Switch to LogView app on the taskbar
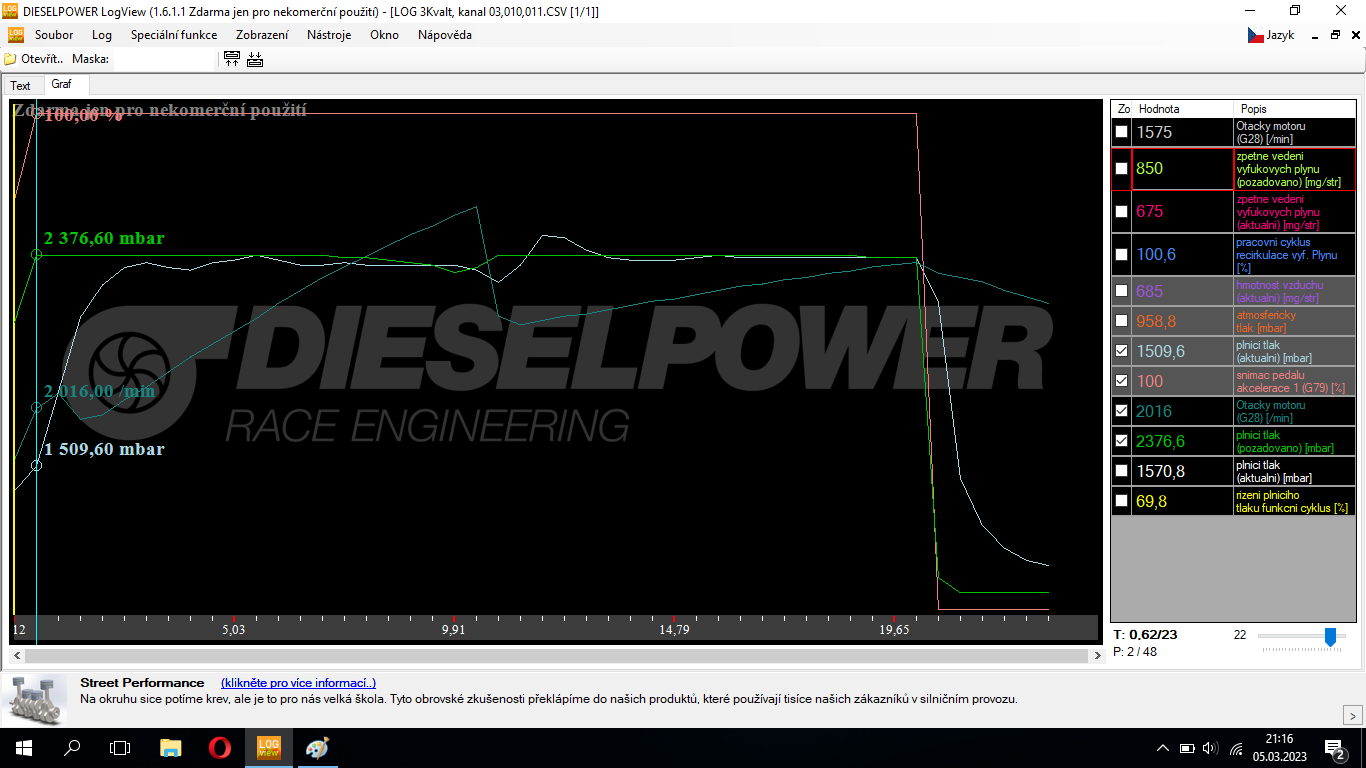Viewport: 1366px width, 768px height. click(268, 748)
